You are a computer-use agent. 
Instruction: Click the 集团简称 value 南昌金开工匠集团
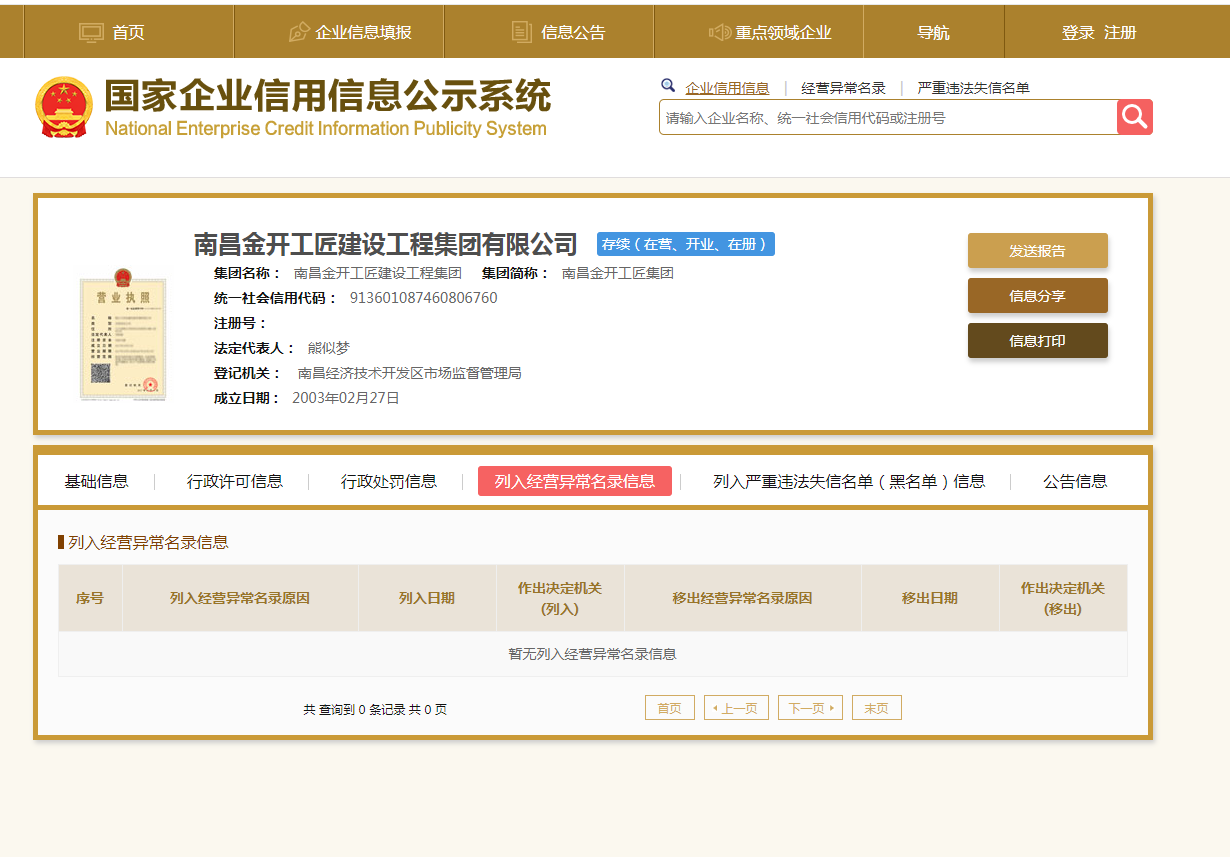coord(618,273)
